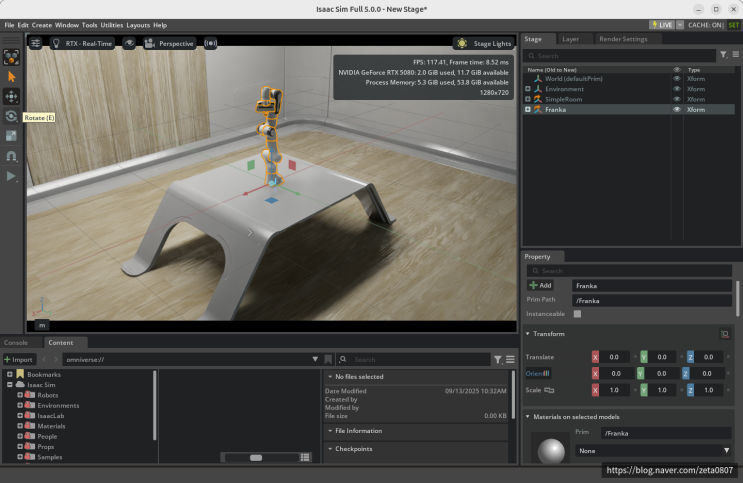Activate the Rotate tool
Viewport: 743px width, 483px height.
click(x=11, y=116)
